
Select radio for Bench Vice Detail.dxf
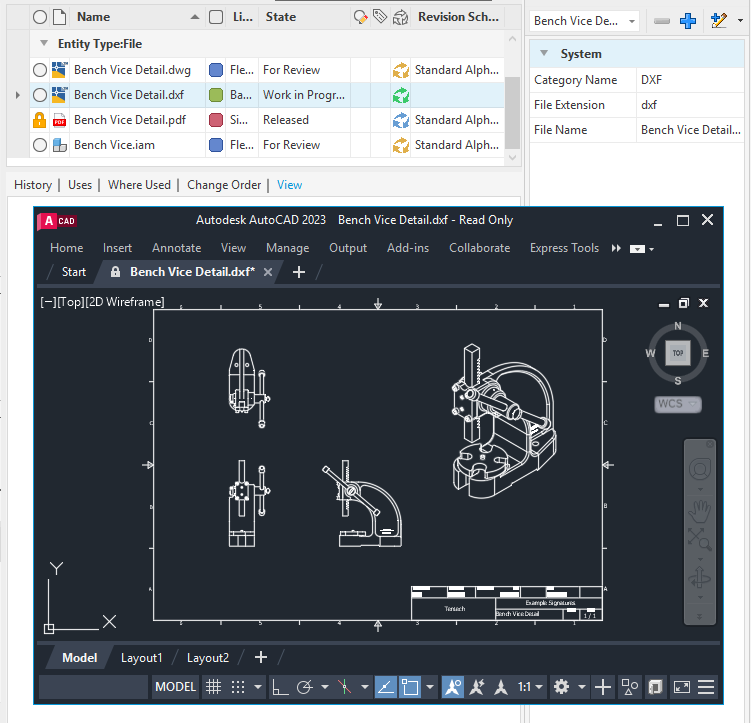40,95
